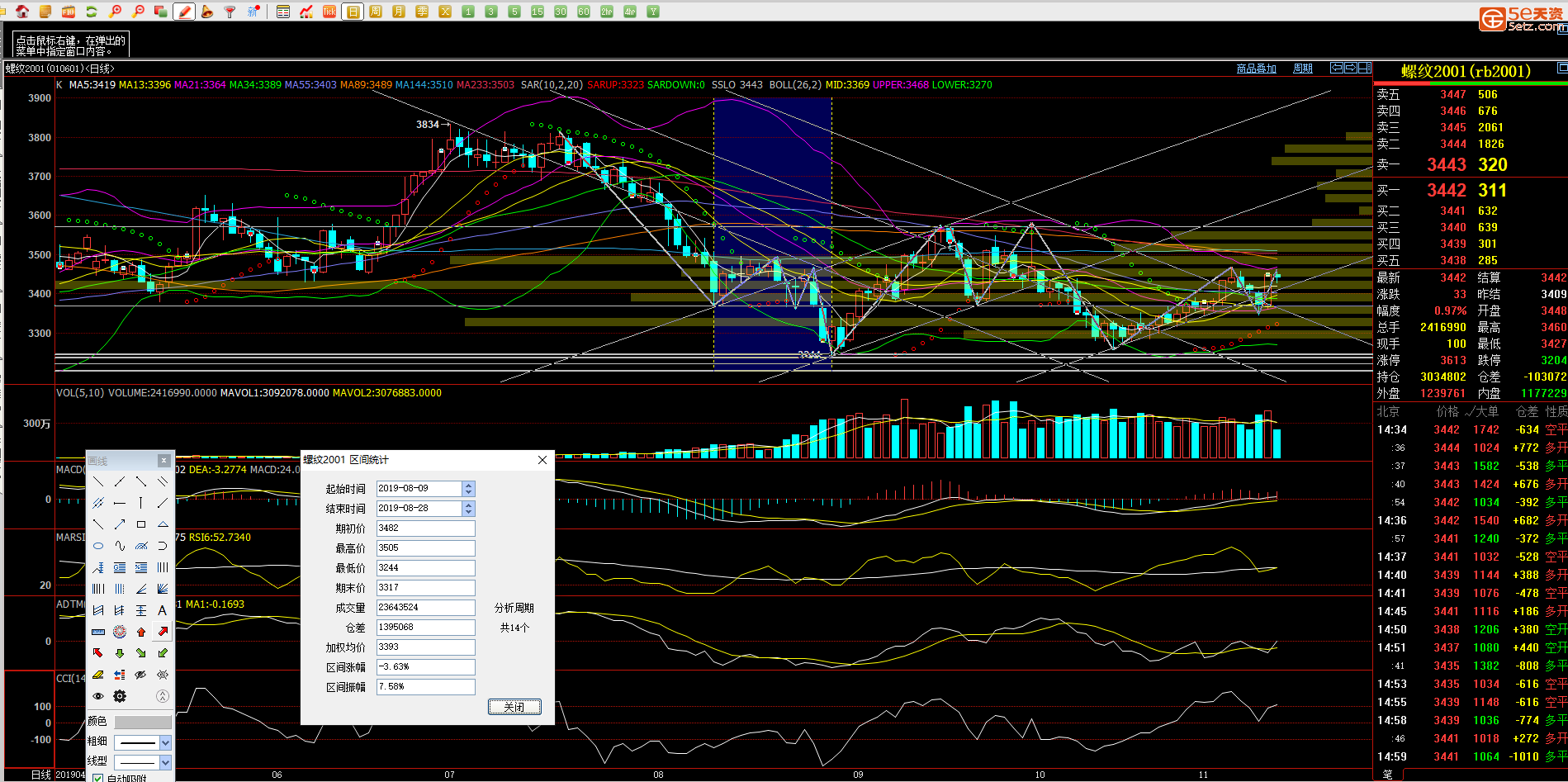
Task: Select the text 'A' annotation tool
Action: 163,610
